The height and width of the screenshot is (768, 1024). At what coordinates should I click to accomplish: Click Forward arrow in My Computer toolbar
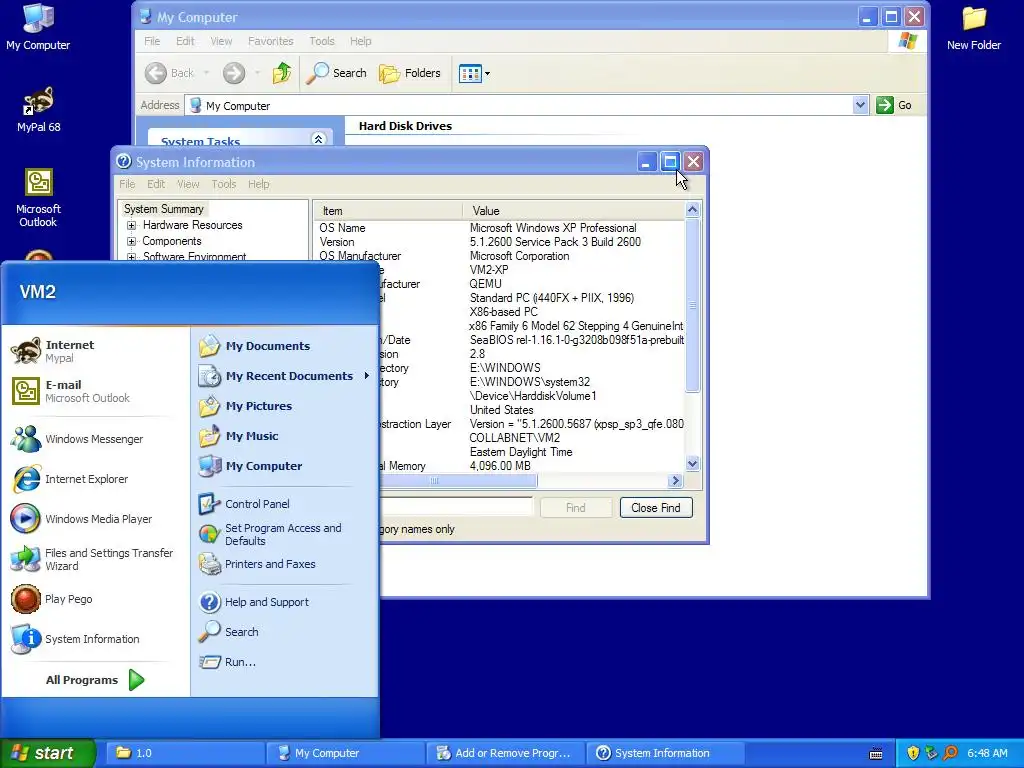[x=234, y=73]
